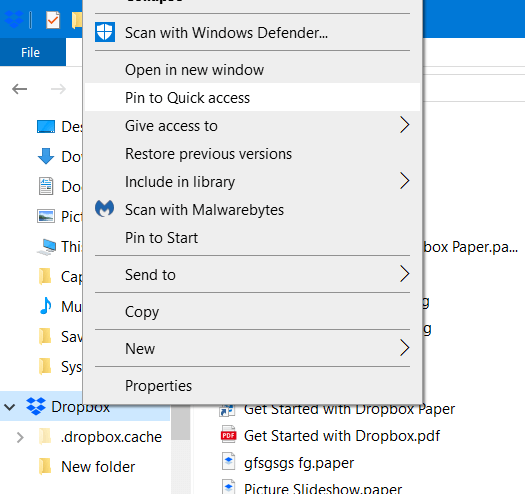Select the file name Get Started with Dropbox Paper

[349, 409]
